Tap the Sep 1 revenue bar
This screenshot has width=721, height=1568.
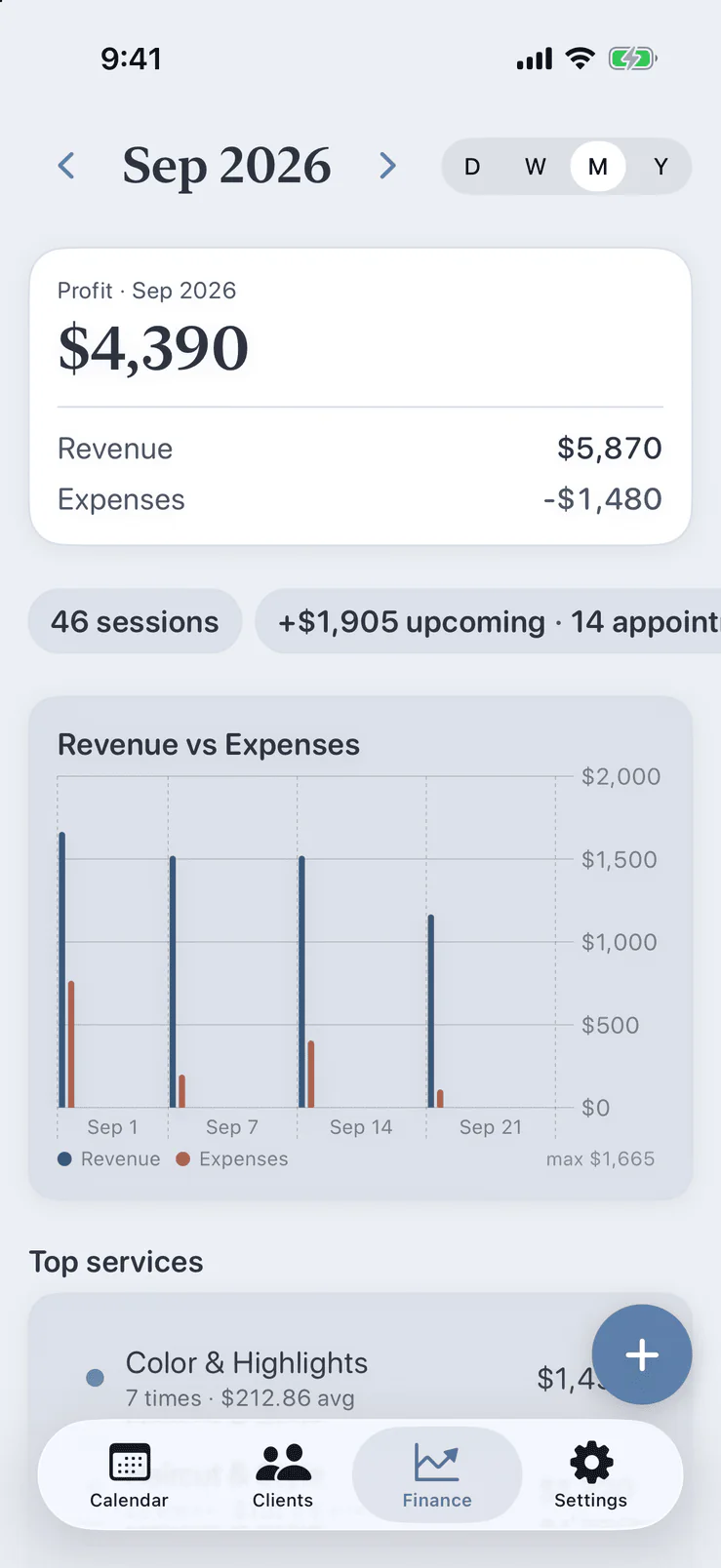62,969
